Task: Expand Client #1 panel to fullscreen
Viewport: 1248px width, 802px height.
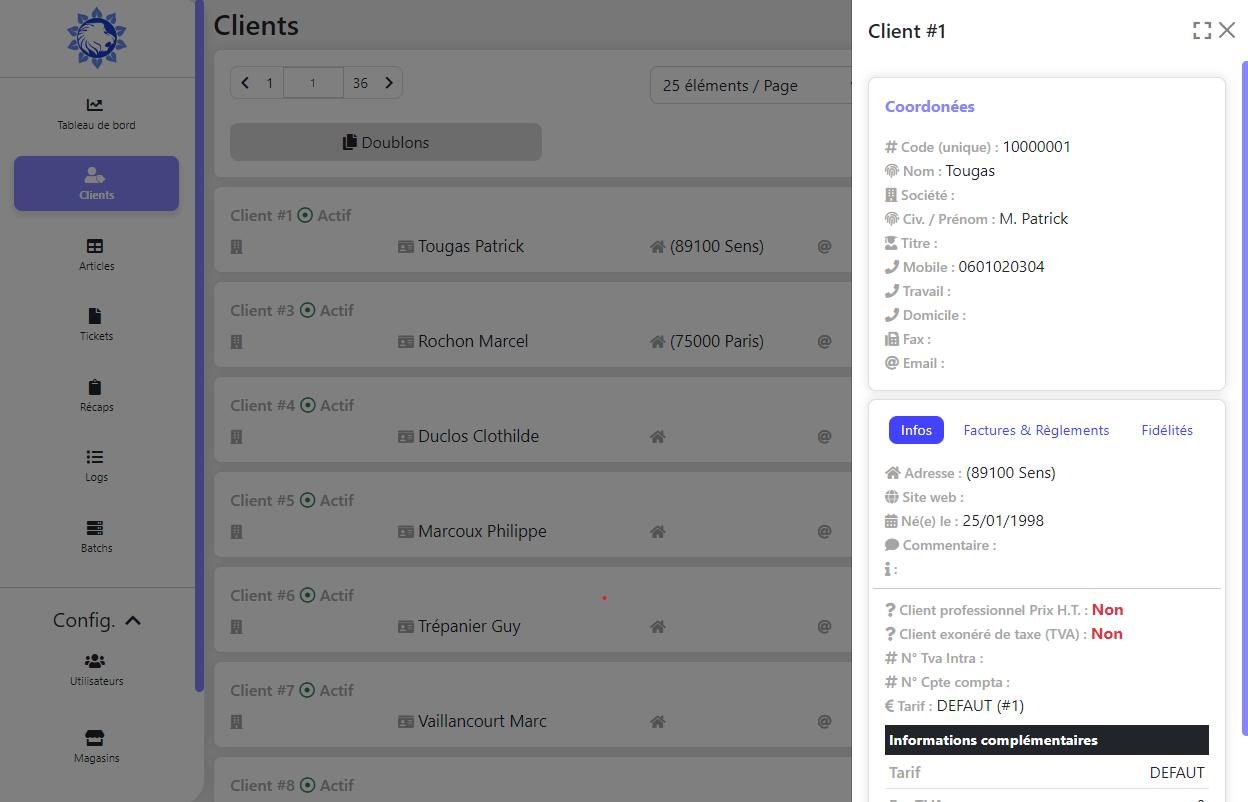Action: coord(1201,31)
